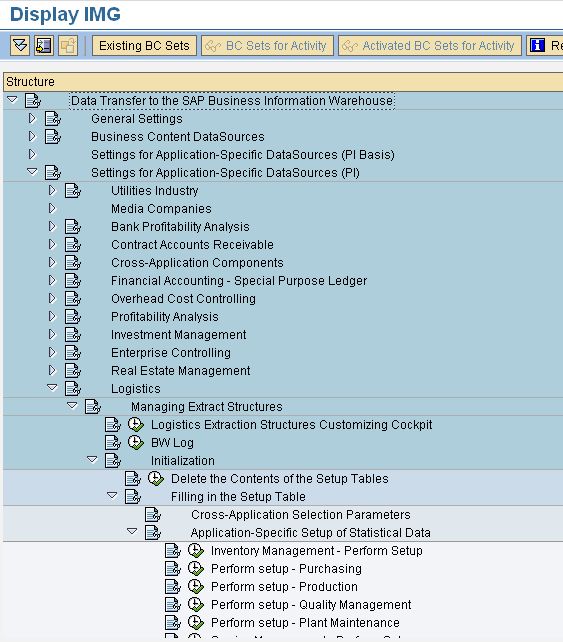Expand Bank Profitability Analysis node
The height and width of the screenshot is (642, 563).
coord(52,226)
